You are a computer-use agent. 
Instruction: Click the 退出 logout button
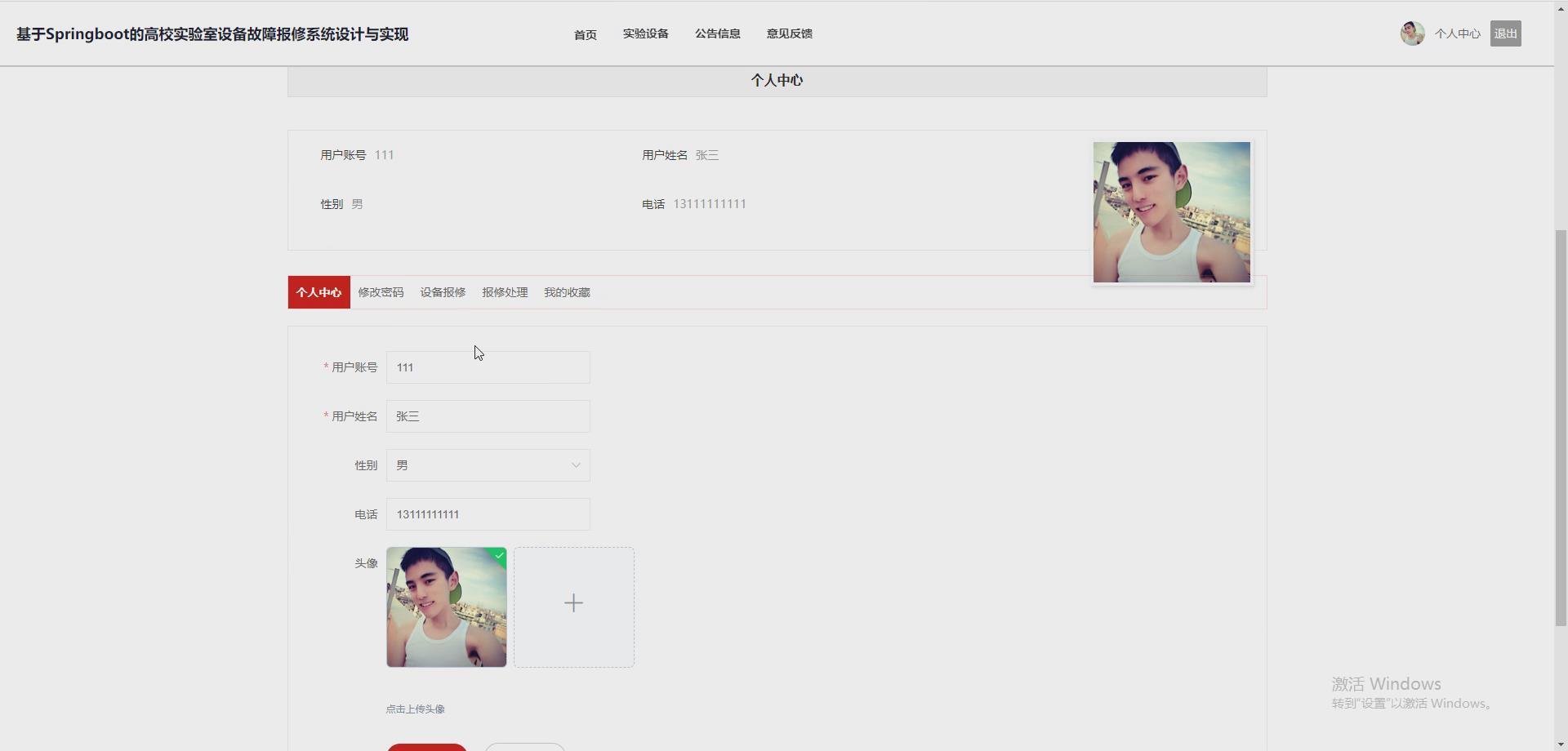point(1505,33)
